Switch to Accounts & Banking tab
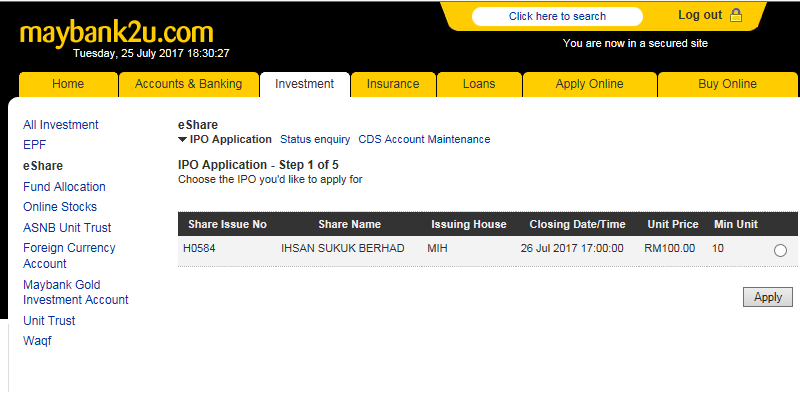 tap(188, 84)
